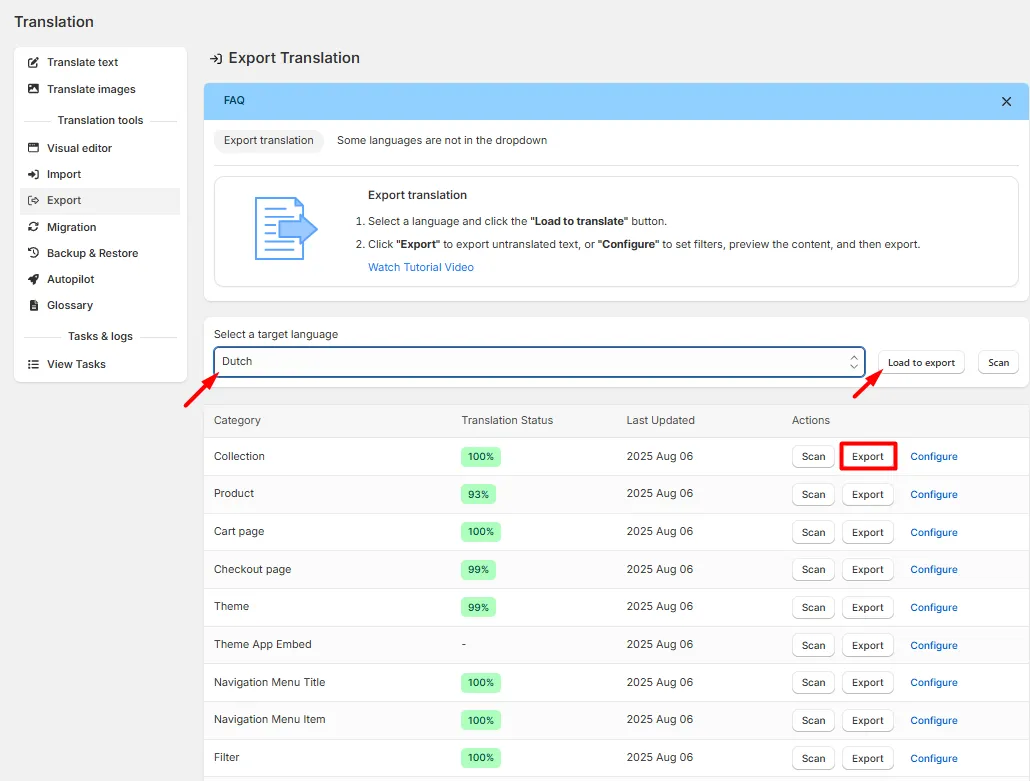Viewport: 1030px width, 781px height.
Task: Click the Backup & Restore history icon
Action: point(33,253)
